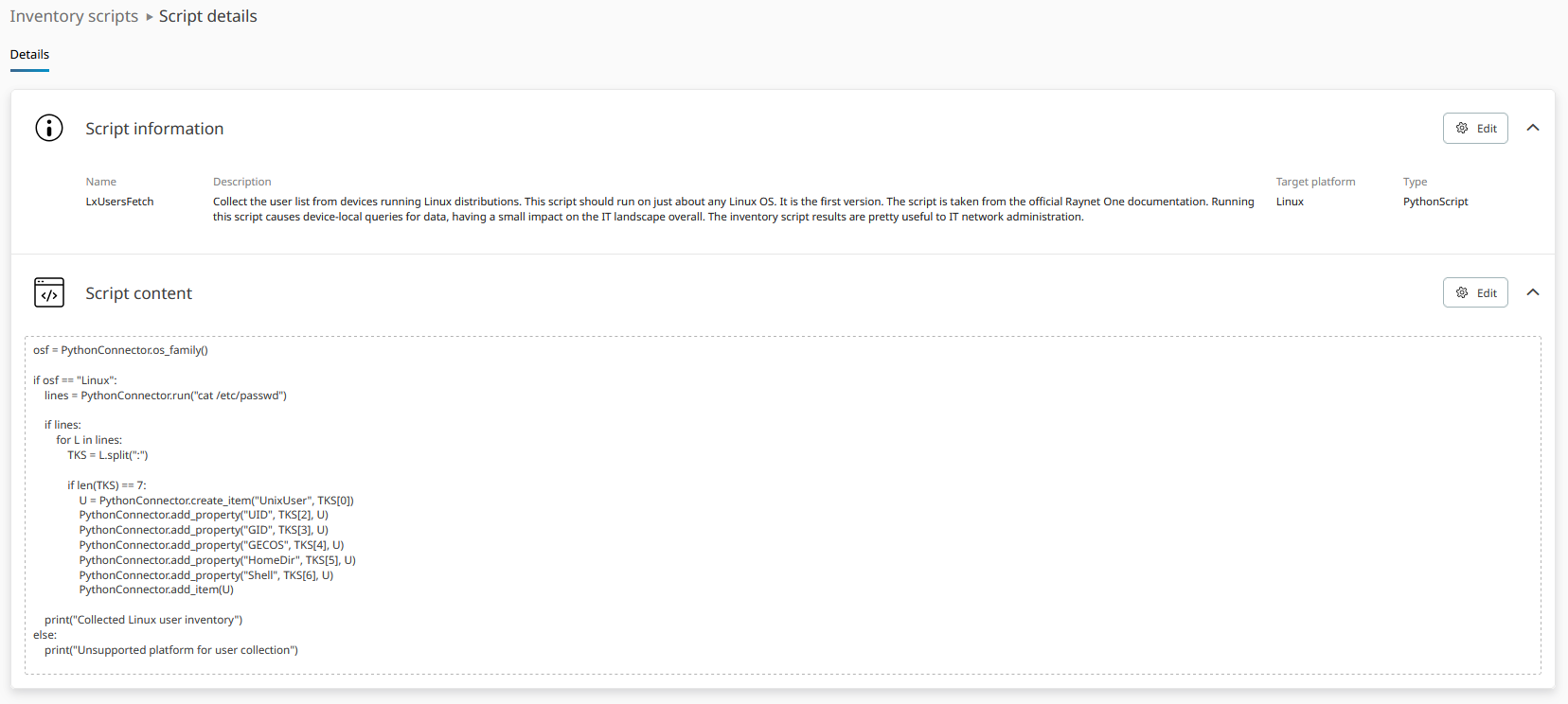The image size is (1568, 704).
Task: Click the Script information heading
Action: click(x=154, y=129)
